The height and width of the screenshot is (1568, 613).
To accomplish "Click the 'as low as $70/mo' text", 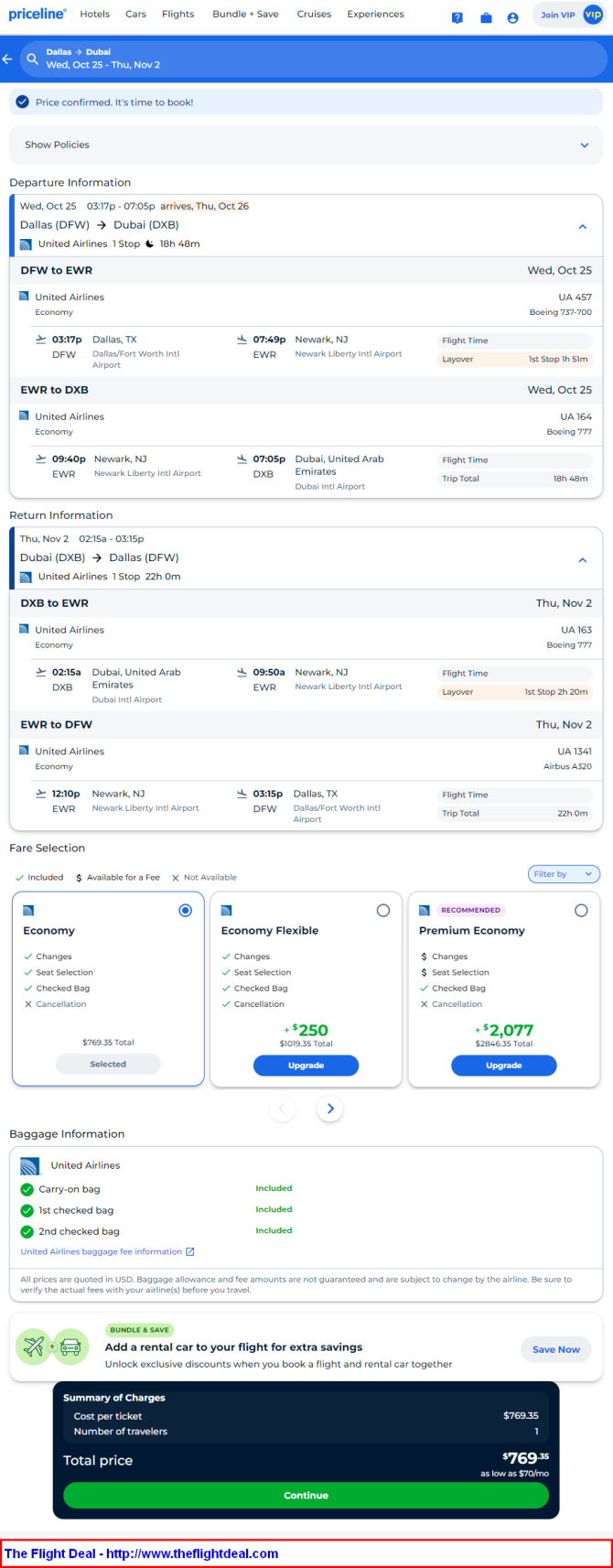I will tap(514, 1474).
